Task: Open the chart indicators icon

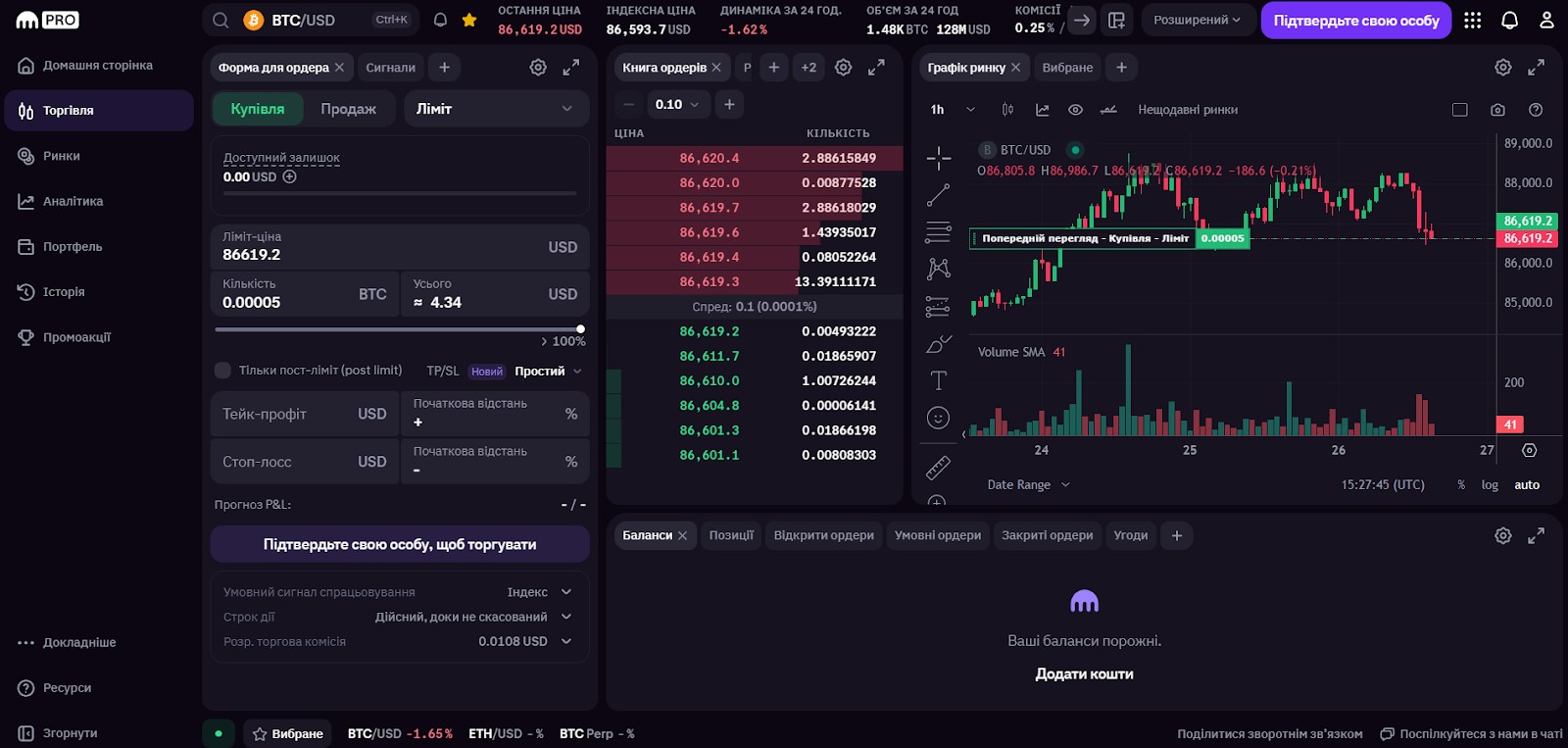Action: pyautogui.click(x=1042, y=110)
